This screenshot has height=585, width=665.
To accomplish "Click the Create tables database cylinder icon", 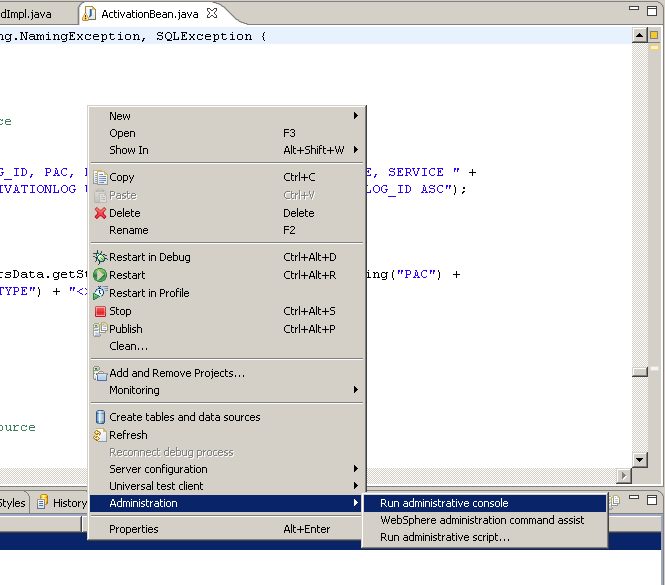I will 101,417.
